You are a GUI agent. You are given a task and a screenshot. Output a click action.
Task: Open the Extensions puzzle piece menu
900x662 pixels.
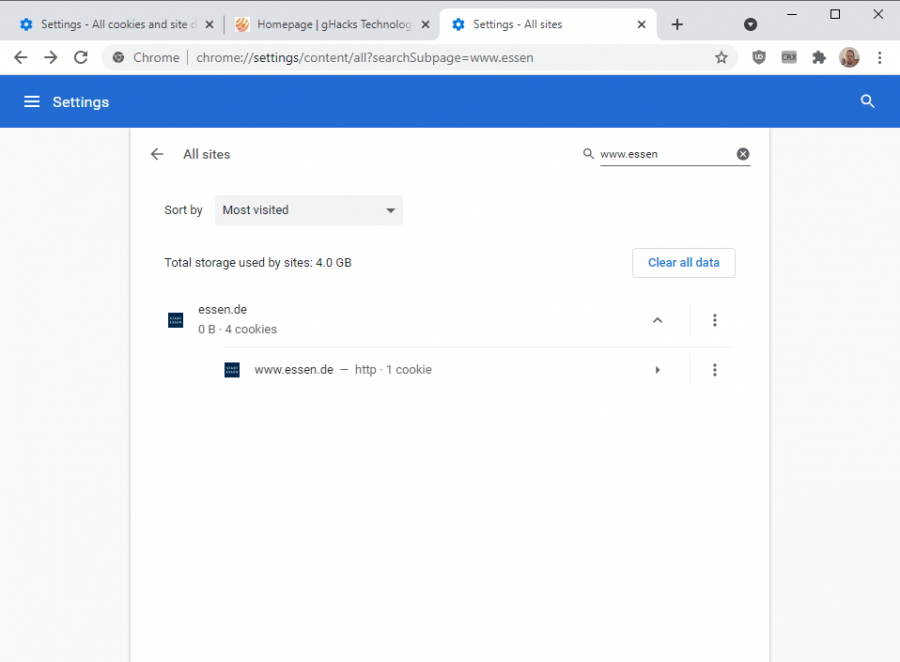point(818,57)
